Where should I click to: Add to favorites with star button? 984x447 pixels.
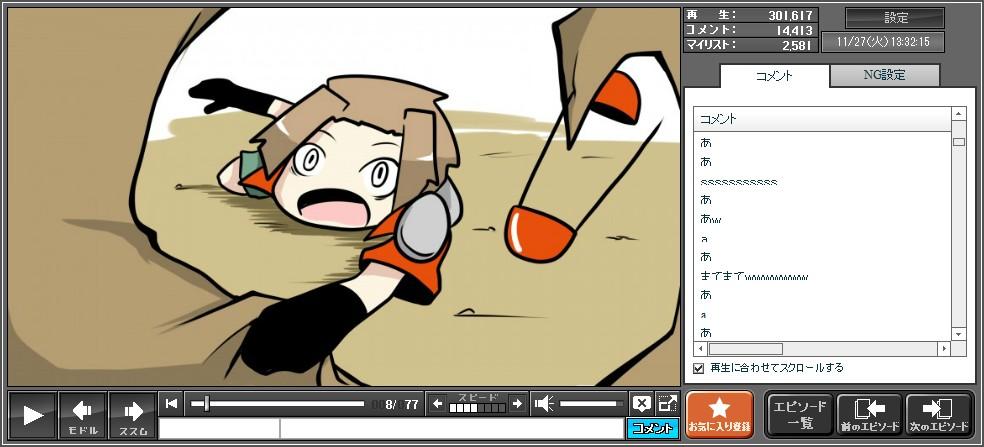click(x=720, y=414)
